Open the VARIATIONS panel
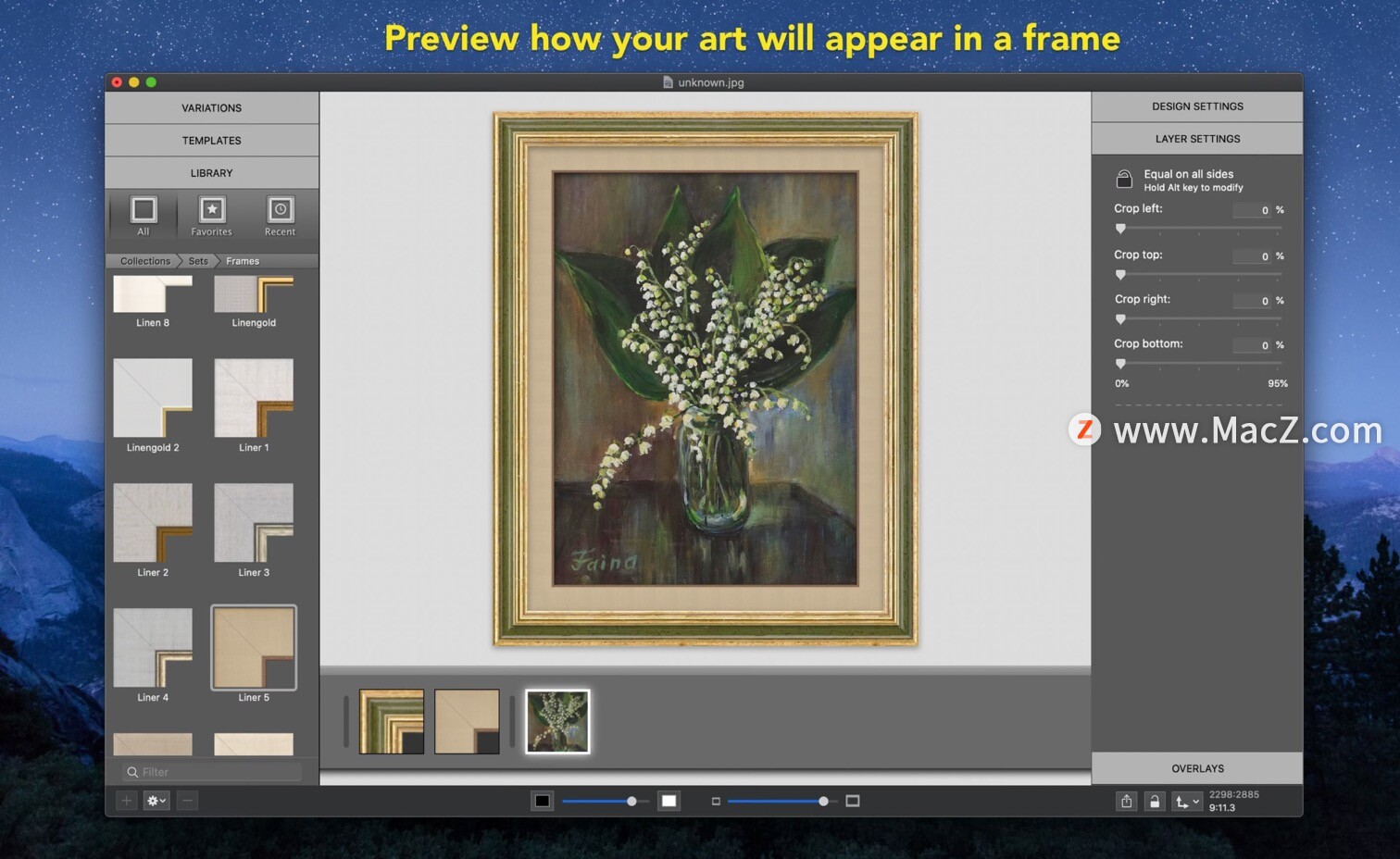 click(211, 107)
